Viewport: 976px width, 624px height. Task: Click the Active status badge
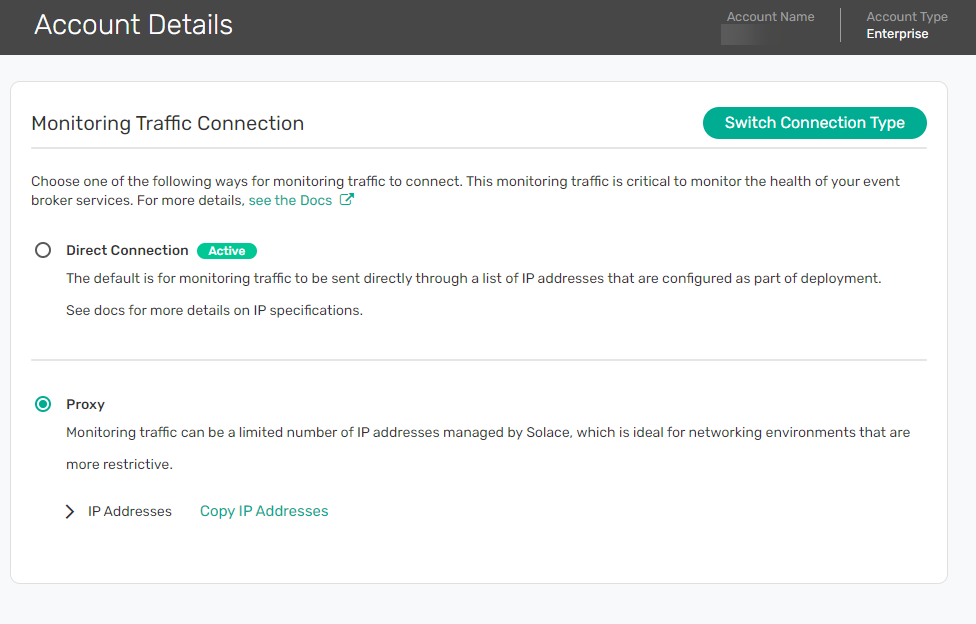[x=227, y=250]
